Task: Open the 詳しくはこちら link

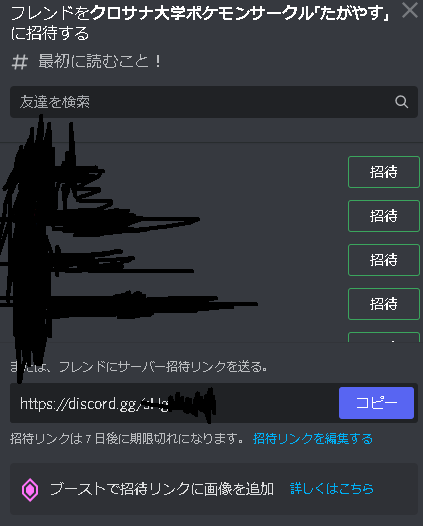Action: pyautogui.click(x=331, y=489)
